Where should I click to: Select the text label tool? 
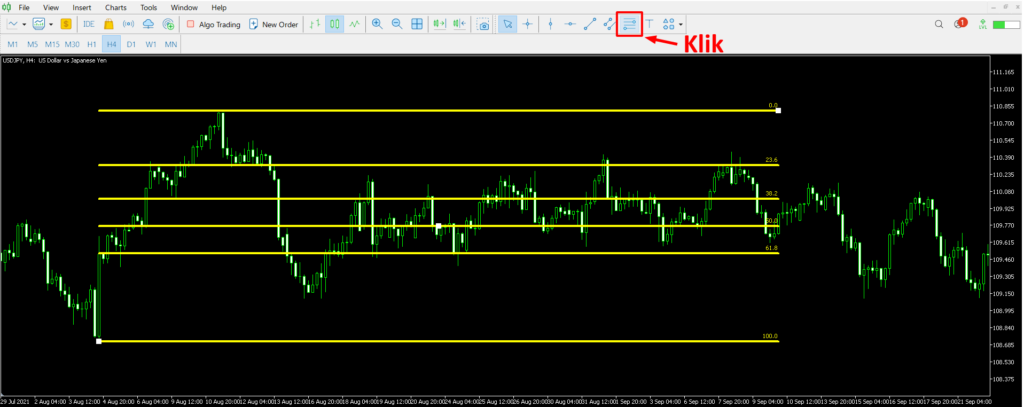(x=649, y=24)
